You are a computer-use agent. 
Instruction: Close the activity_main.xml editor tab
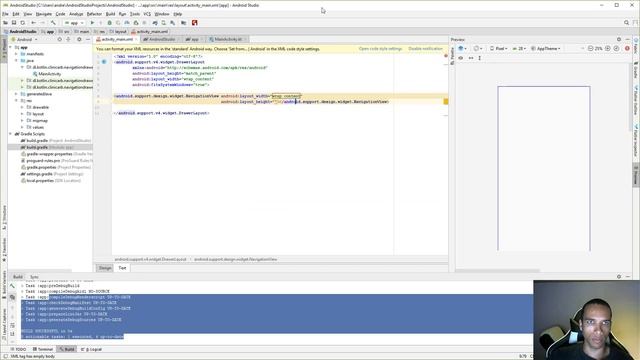tap(136, 40)
